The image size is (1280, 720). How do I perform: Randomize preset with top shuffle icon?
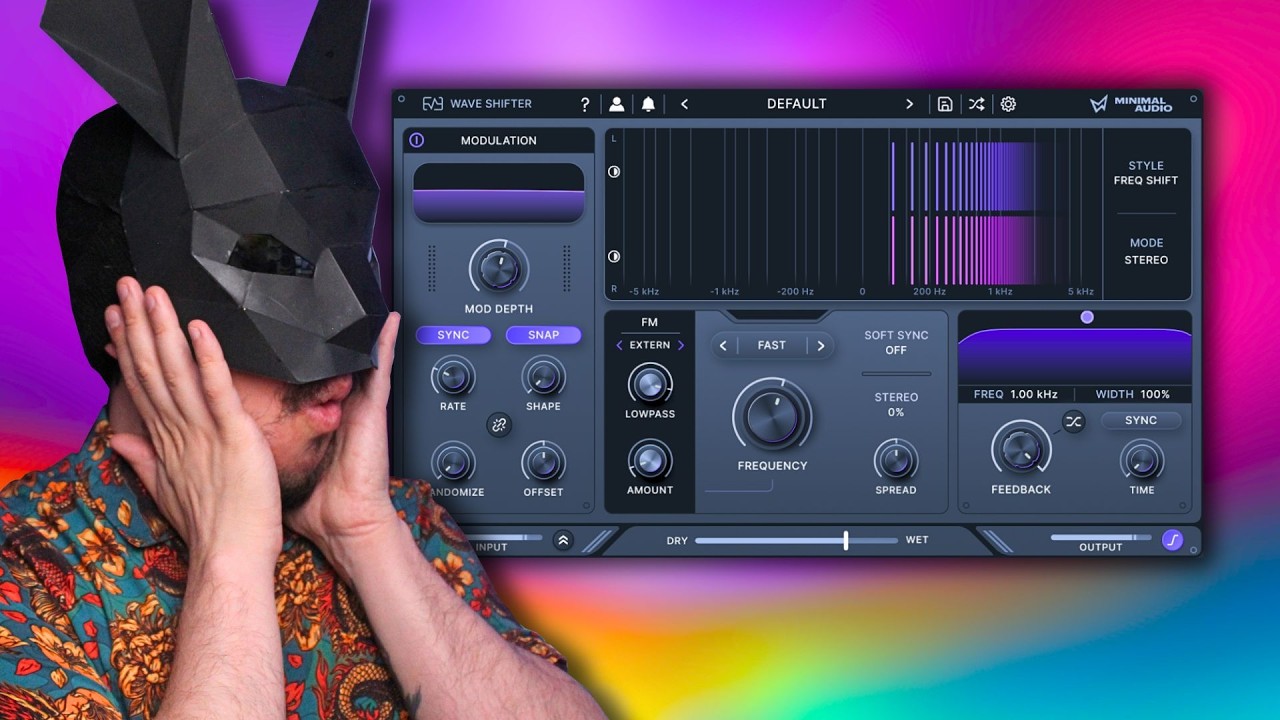tap(976, 104)
